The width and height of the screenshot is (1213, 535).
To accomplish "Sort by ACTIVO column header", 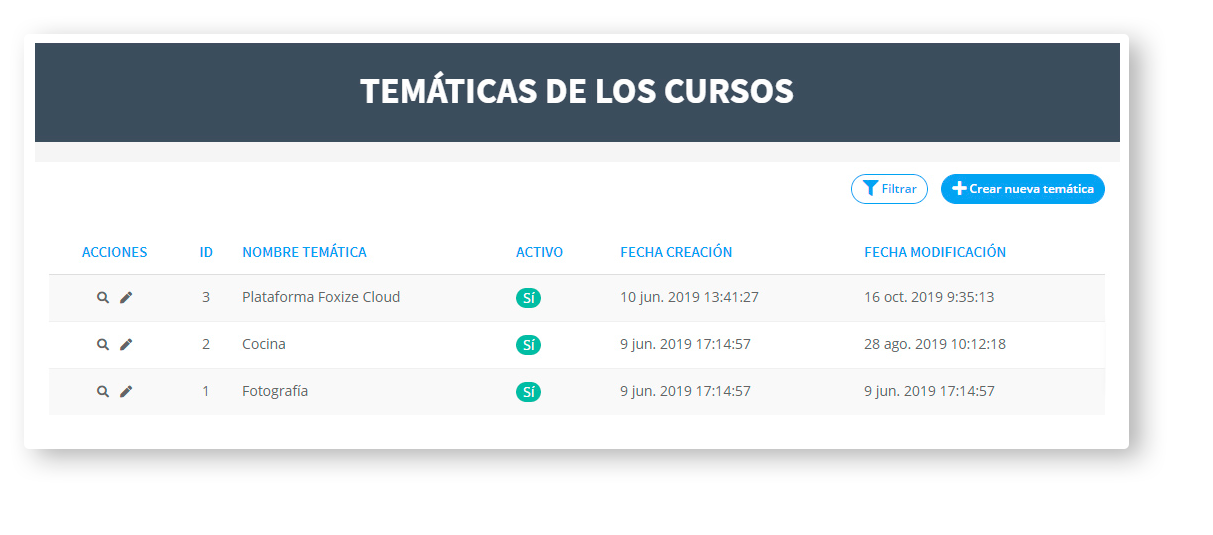I will click(x=539, y=252).
